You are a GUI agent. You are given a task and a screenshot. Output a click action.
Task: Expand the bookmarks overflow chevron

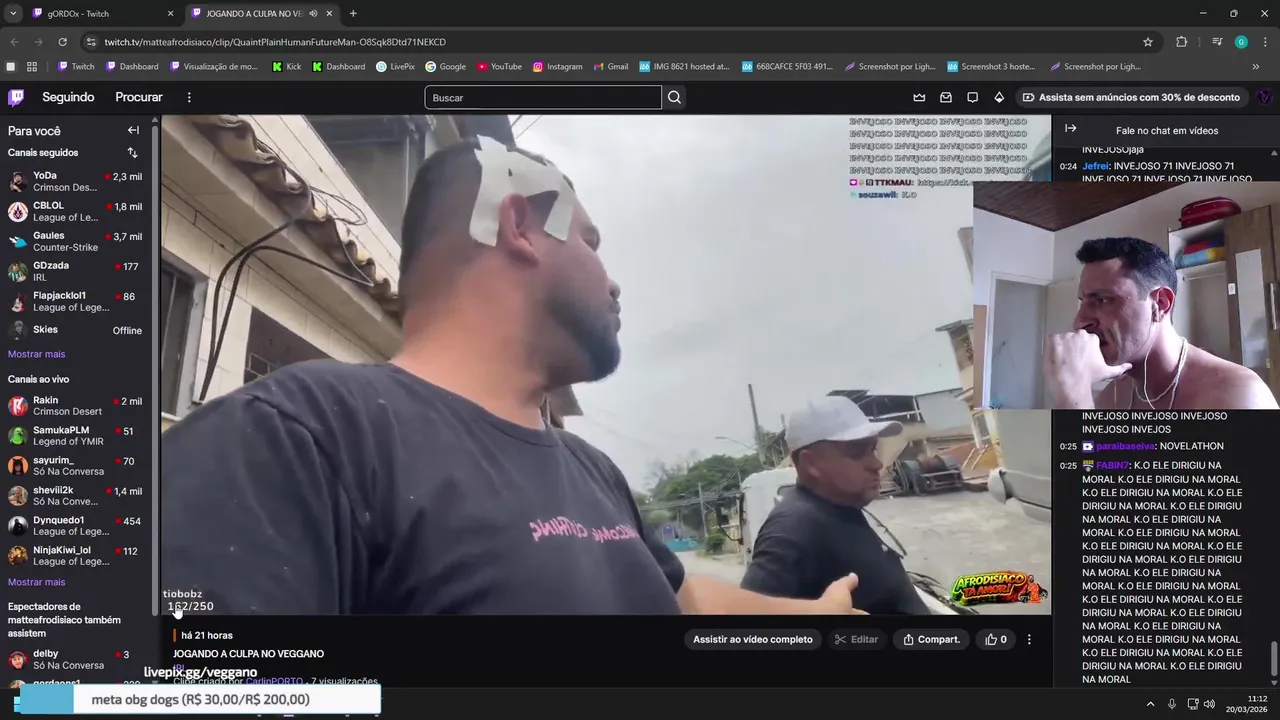[x=1256, y=67]
